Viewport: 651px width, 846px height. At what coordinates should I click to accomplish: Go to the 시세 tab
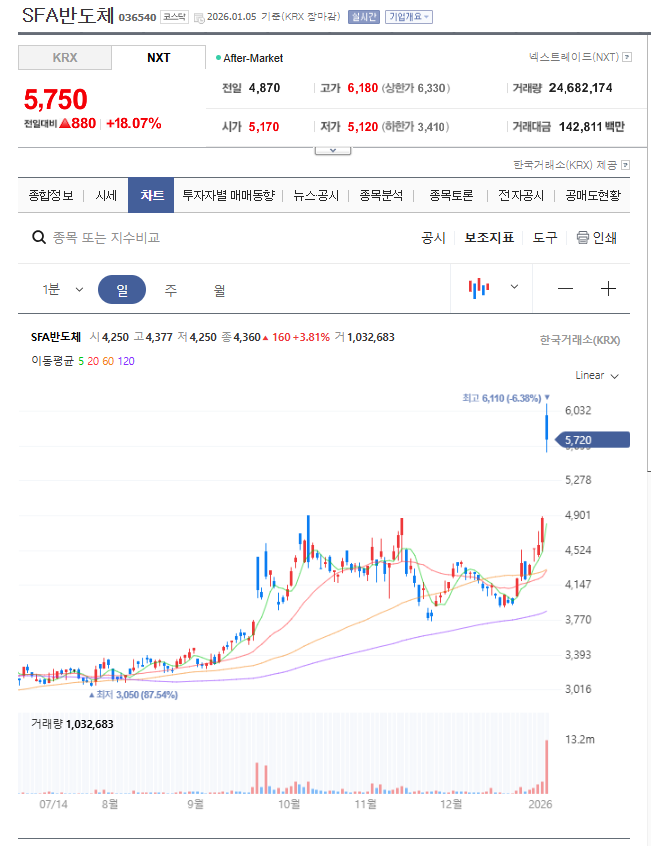click(x=106, y=195)
